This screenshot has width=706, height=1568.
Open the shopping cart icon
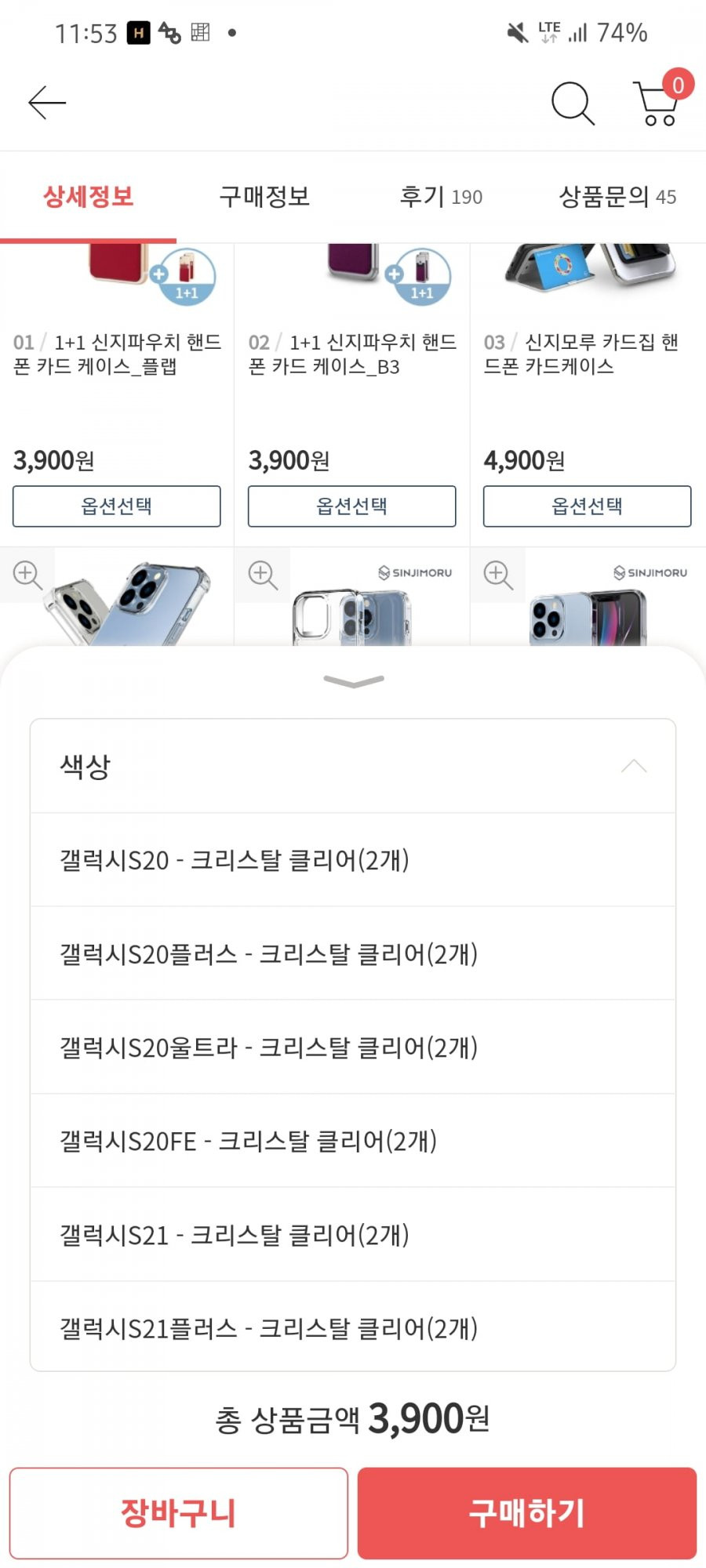click(657, 103)
